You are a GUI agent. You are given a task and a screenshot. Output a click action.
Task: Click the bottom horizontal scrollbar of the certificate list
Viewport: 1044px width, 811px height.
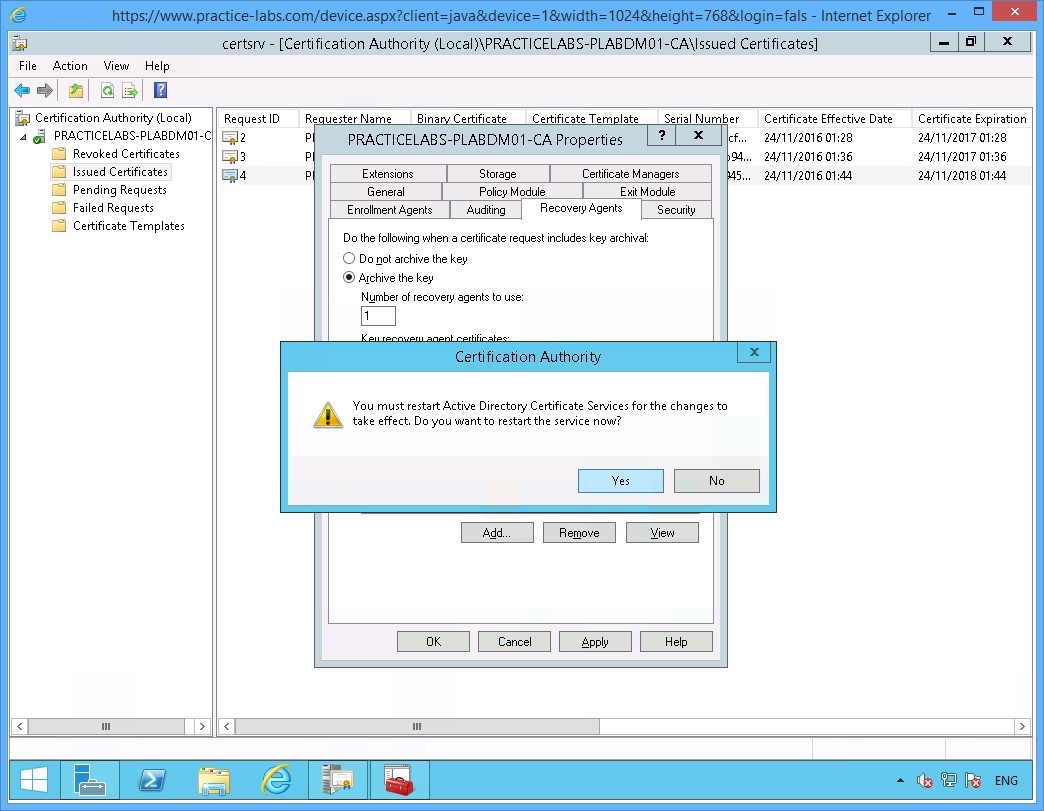tap(416, 727)
